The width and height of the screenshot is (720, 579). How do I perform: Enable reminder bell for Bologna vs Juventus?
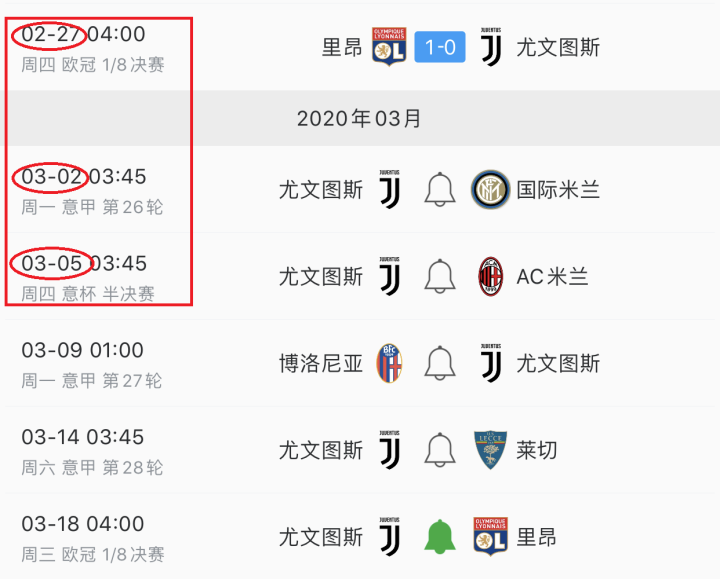point(440,364)
